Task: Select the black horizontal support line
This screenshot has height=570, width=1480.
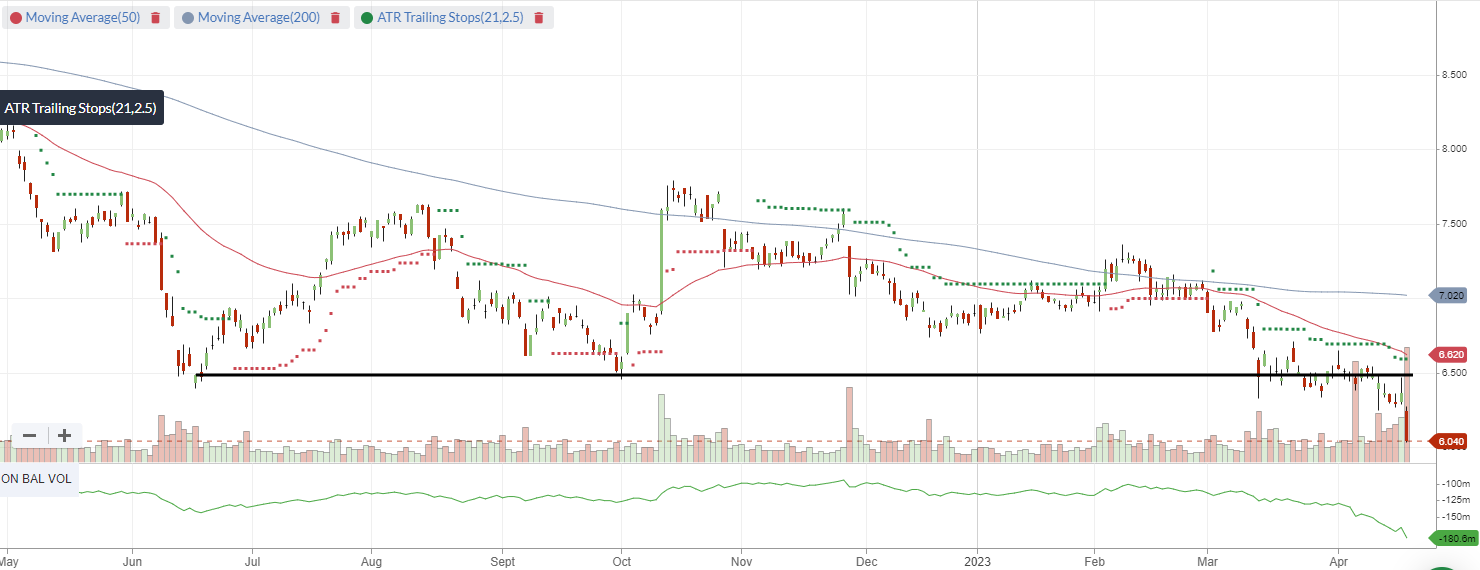Action: [805, 375]
